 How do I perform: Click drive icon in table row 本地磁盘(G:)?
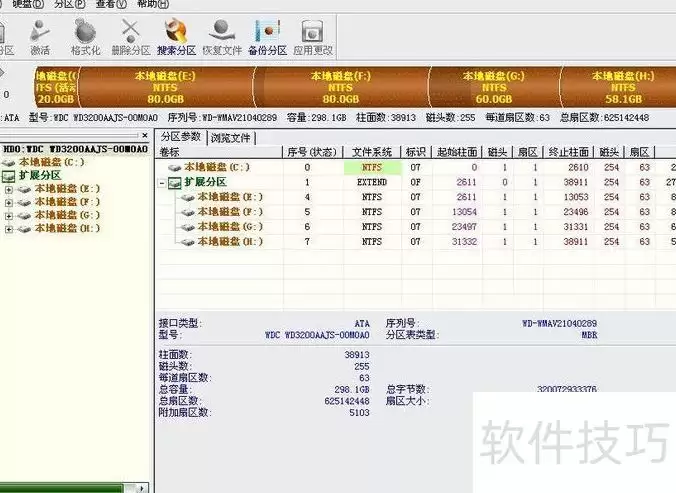(x=188, y=228)
